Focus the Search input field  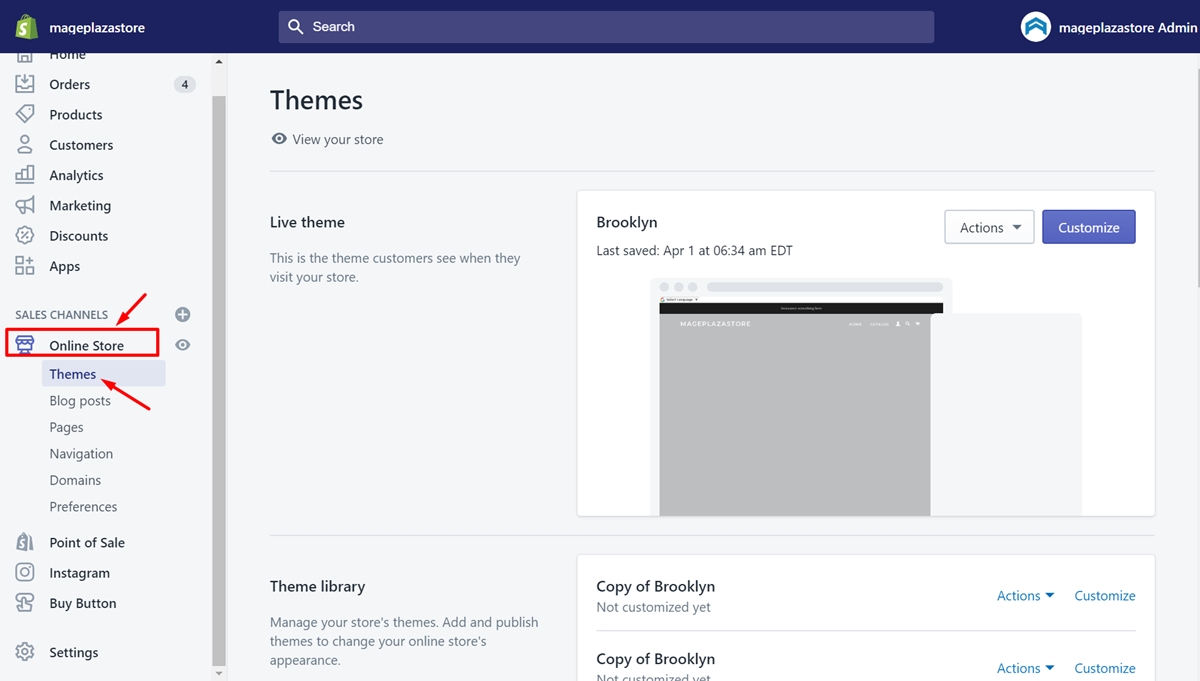[606, 27]
